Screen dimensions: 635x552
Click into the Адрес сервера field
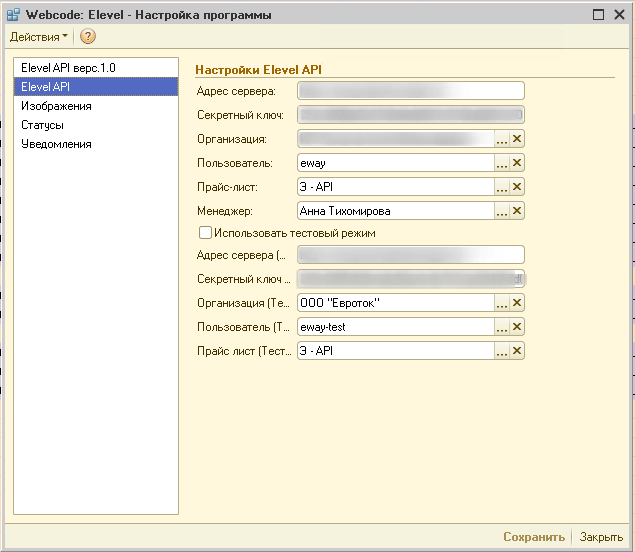410,91
